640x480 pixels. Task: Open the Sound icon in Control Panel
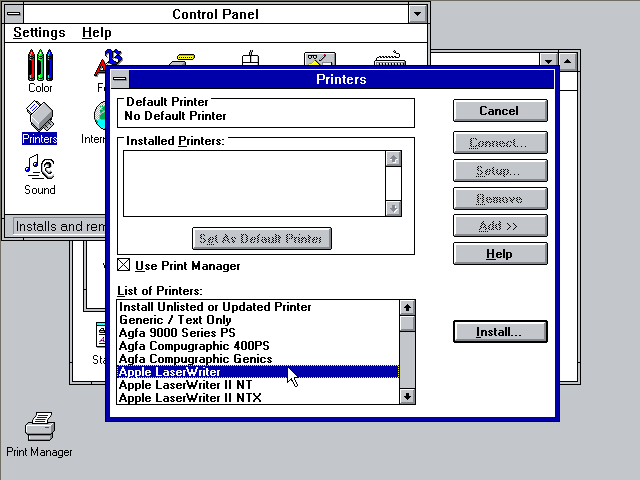(x=40, y=175)
